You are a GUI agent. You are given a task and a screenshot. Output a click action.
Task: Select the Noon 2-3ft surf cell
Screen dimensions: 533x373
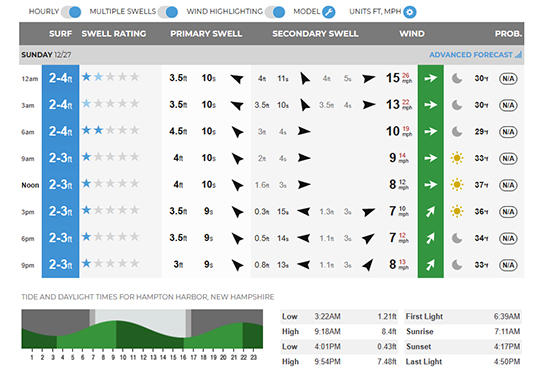tap(61, 185)
